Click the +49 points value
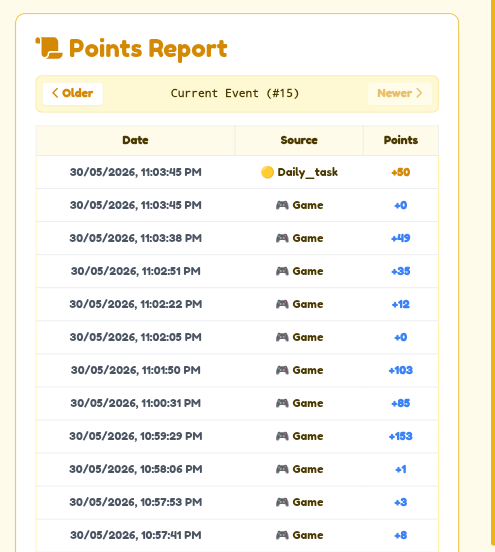The width and height of the screenshot is (495, 552). pyautogui.click(x=401, y=238)
